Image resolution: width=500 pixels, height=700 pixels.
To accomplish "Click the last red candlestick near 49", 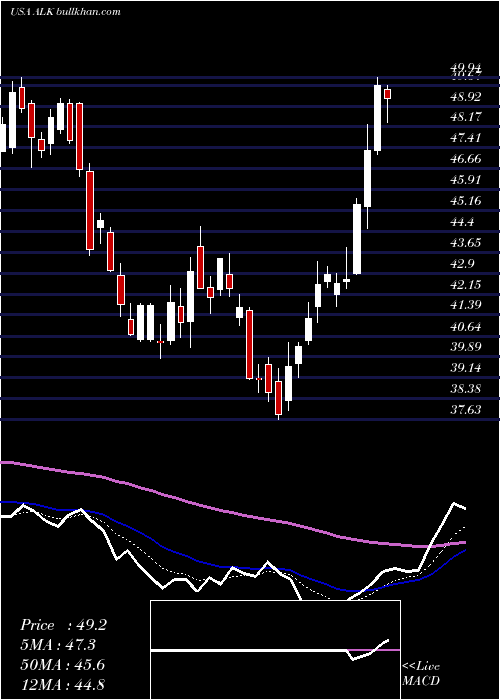I will coord(388,94).
